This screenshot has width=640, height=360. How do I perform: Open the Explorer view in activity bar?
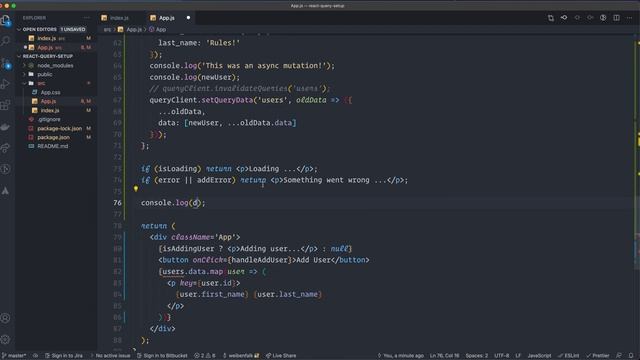coord(6,20)
